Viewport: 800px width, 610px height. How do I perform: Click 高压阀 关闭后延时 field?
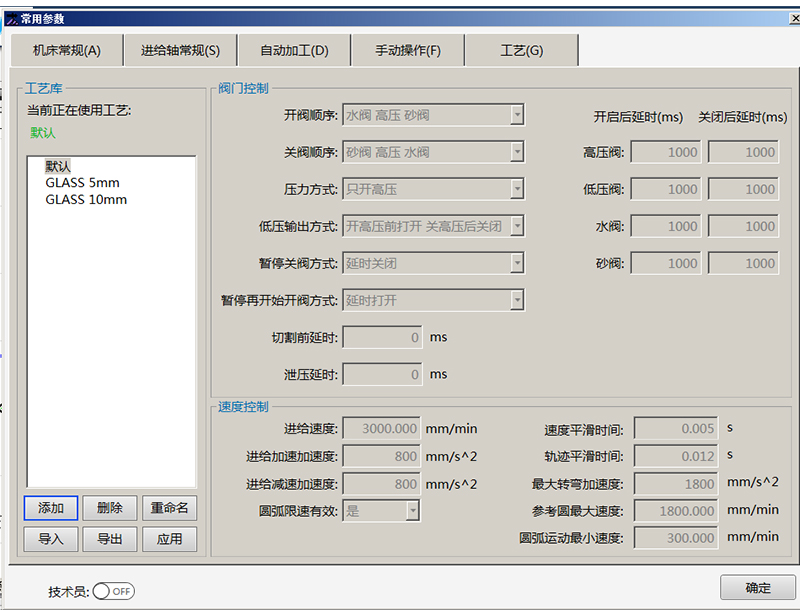click(x=743, y=152)
